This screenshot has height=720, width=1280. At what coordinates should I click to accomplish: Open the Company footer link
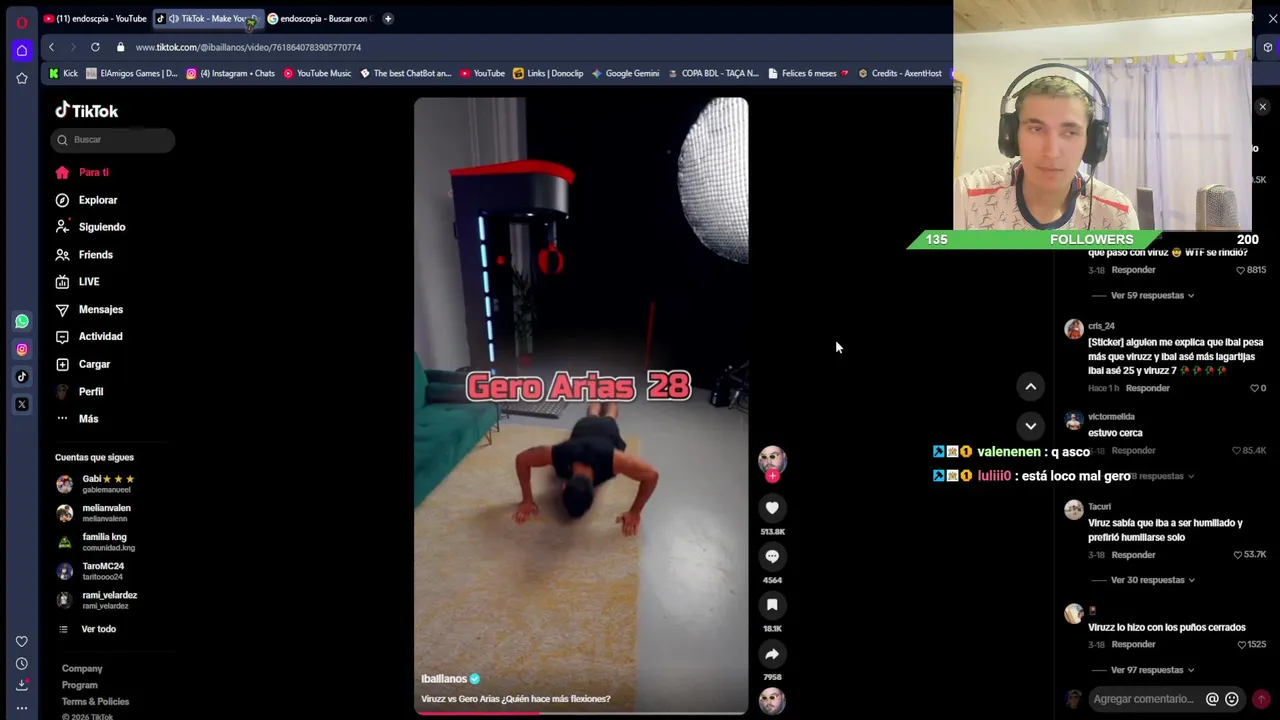[82, 669]
